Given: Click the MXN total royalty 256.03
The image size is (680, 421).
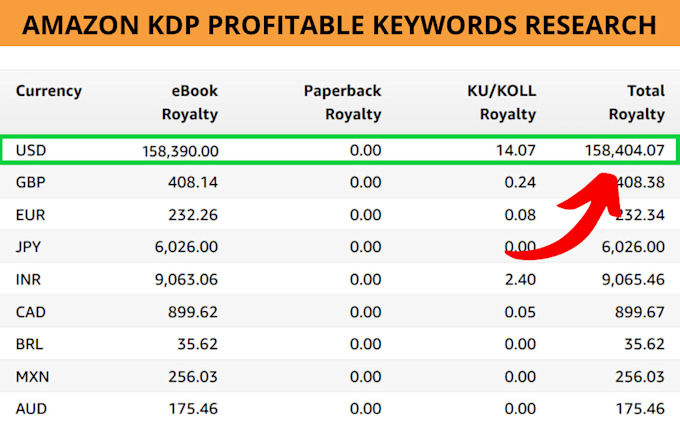Looking at the screenshot, I should click(x=640, y=377).
